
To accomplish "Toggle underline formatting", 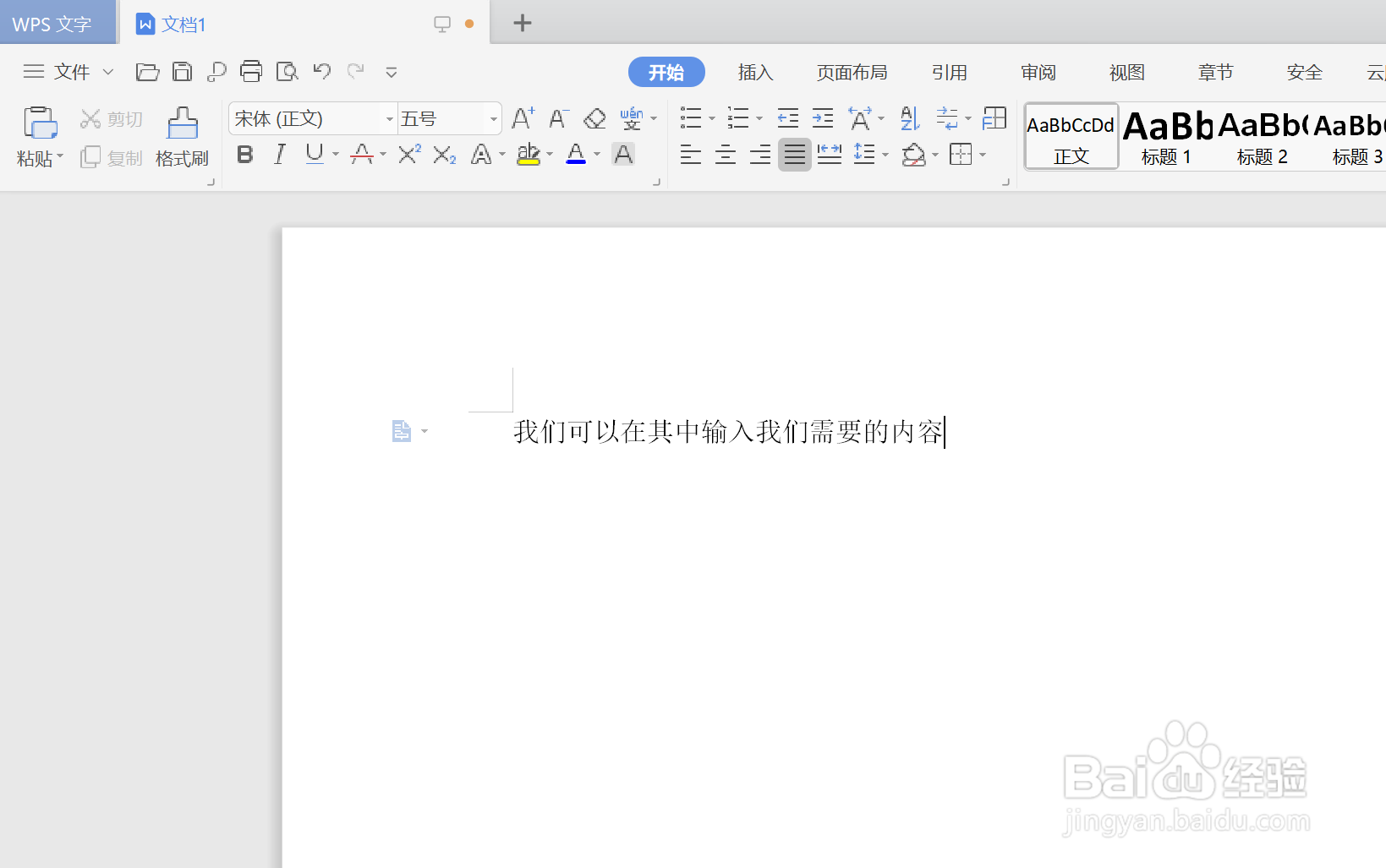I will [315, 155].
